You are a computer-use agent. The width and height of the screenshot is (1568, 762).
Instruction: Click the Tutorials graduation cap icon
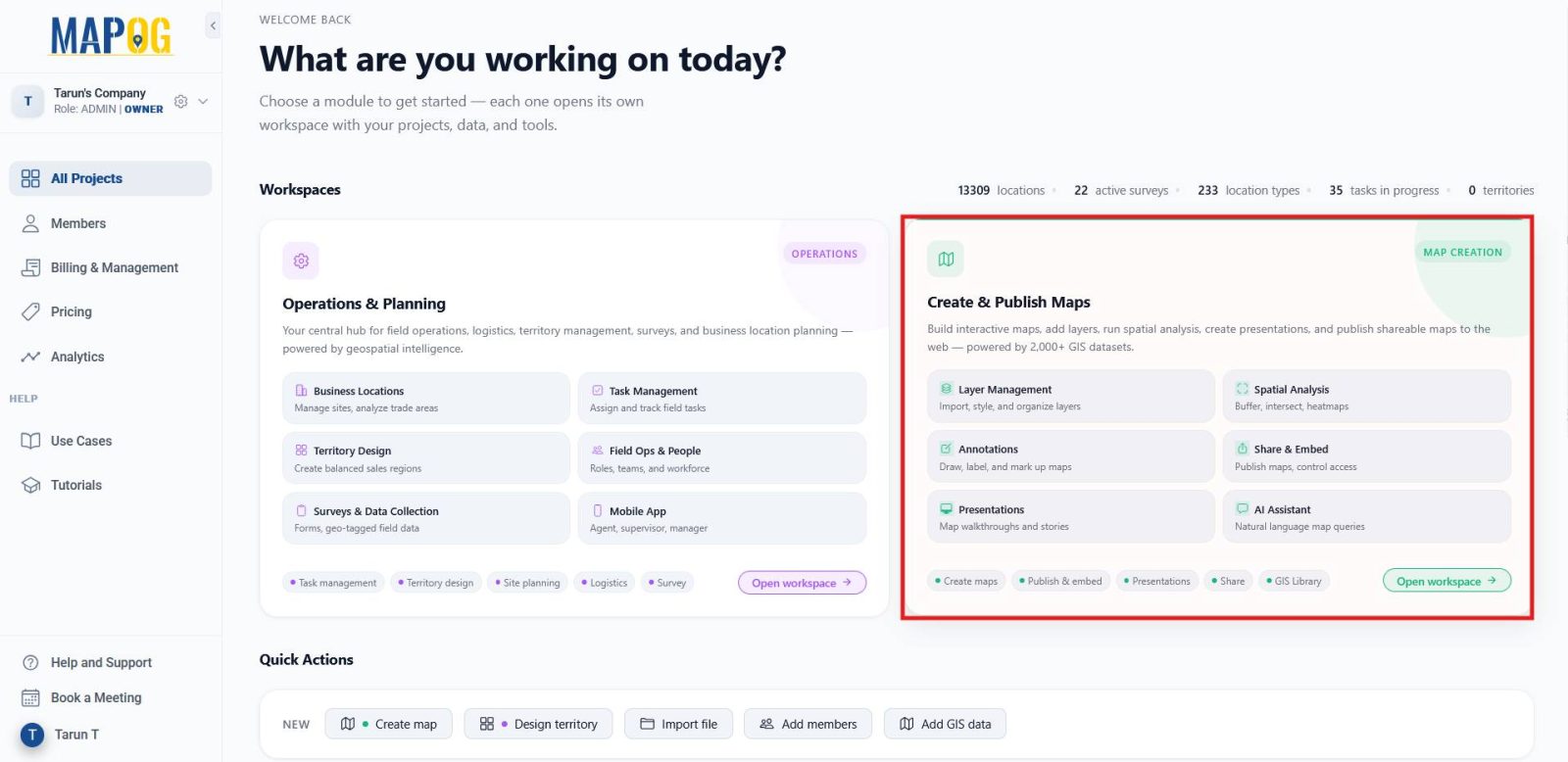coord(30,485)
